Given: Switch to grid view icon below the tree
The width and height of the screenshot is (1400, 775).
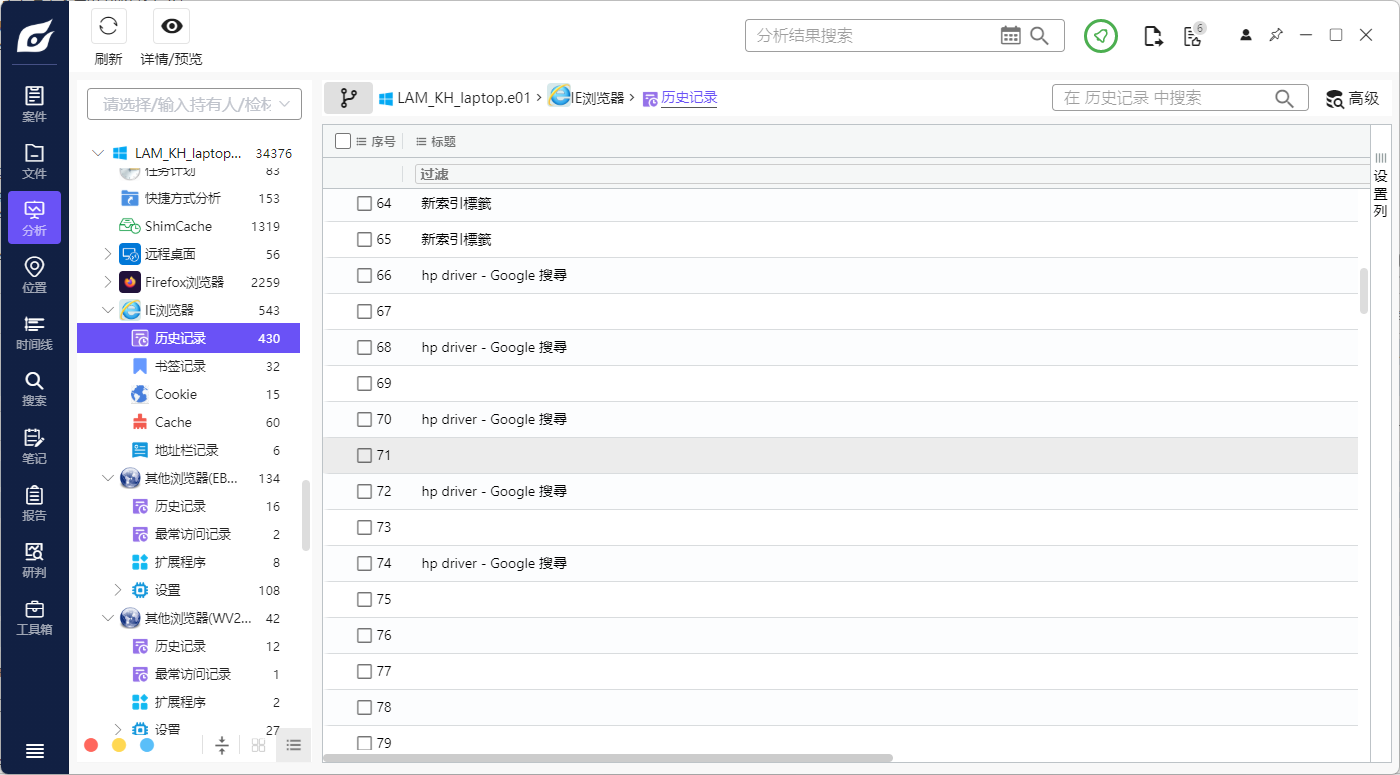Looking at the screenshot, I should tap(258, 745).
